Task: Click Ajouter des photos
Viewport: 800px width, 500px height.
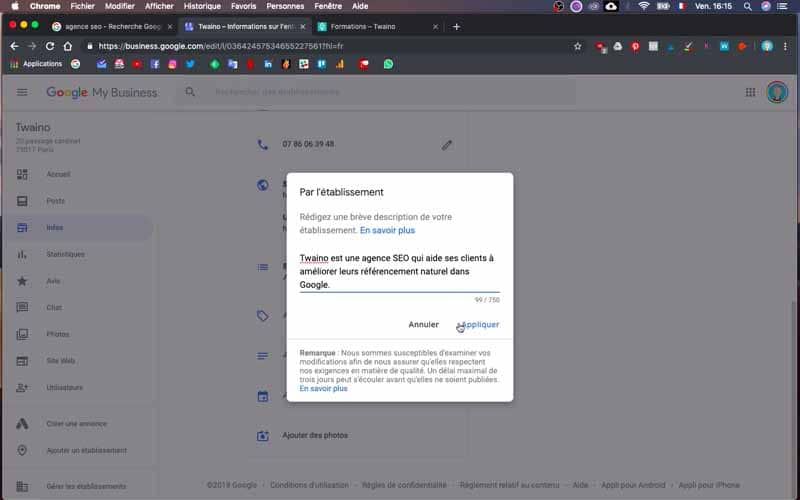Action: coord(315,435)
